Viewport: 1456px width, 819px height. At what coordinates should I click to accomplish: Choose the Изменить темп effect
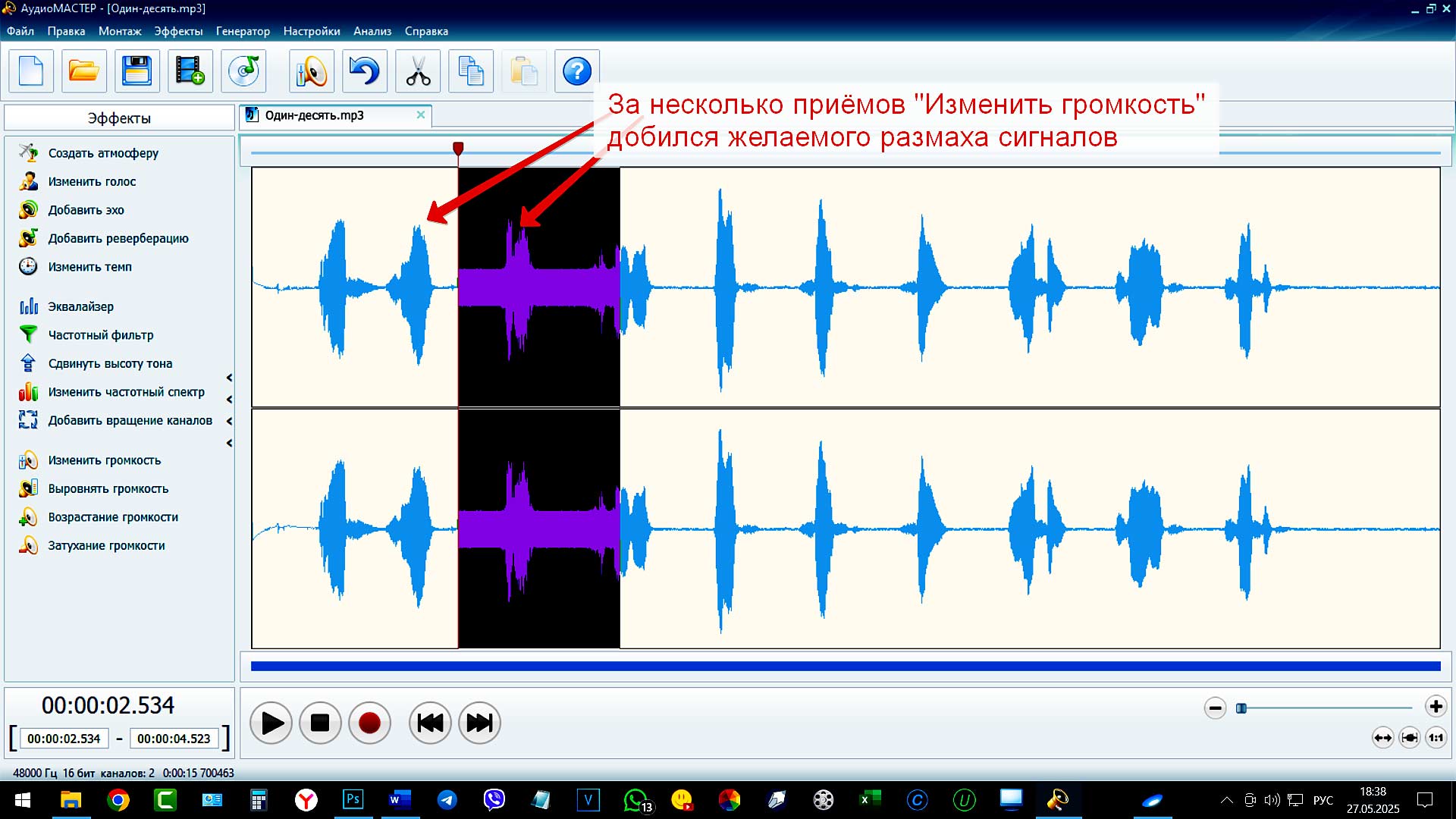(89, 267)
